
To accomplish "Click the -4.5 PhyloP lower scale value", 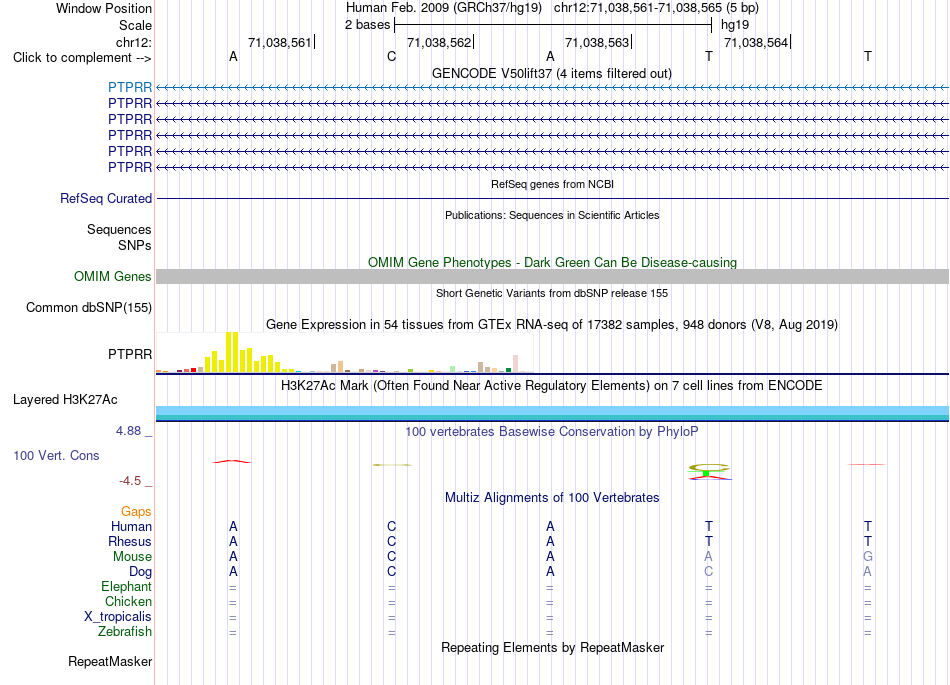I will point(130,481).
